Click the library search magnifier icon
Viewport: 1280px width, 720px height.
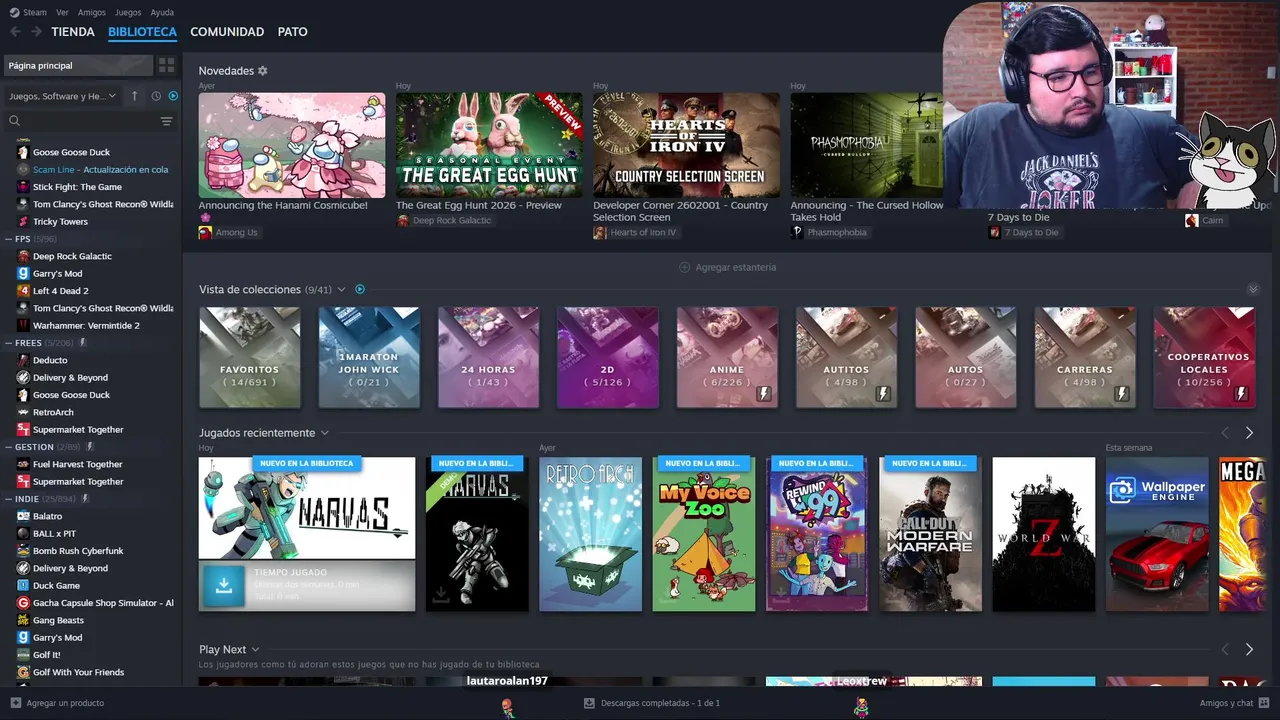point(14,121)
